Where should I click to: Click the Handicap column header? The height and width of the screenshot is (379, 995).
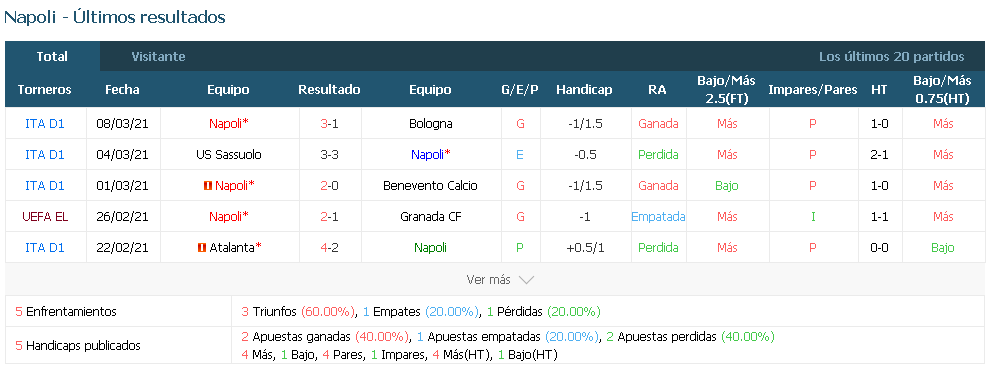[584, 90]
